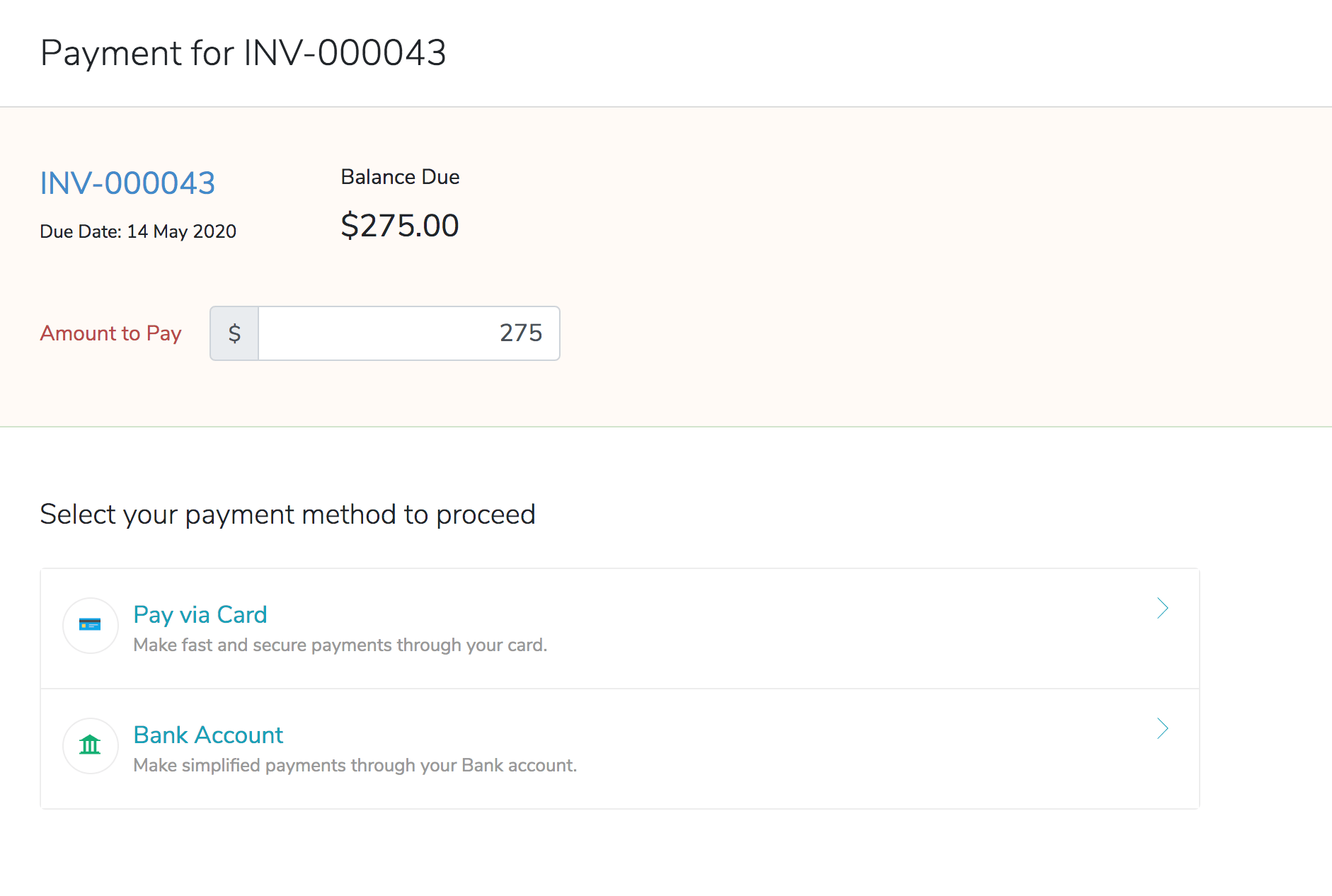Choose Bank Account as payment method
1332x896 pixels.
click(208, 735)
